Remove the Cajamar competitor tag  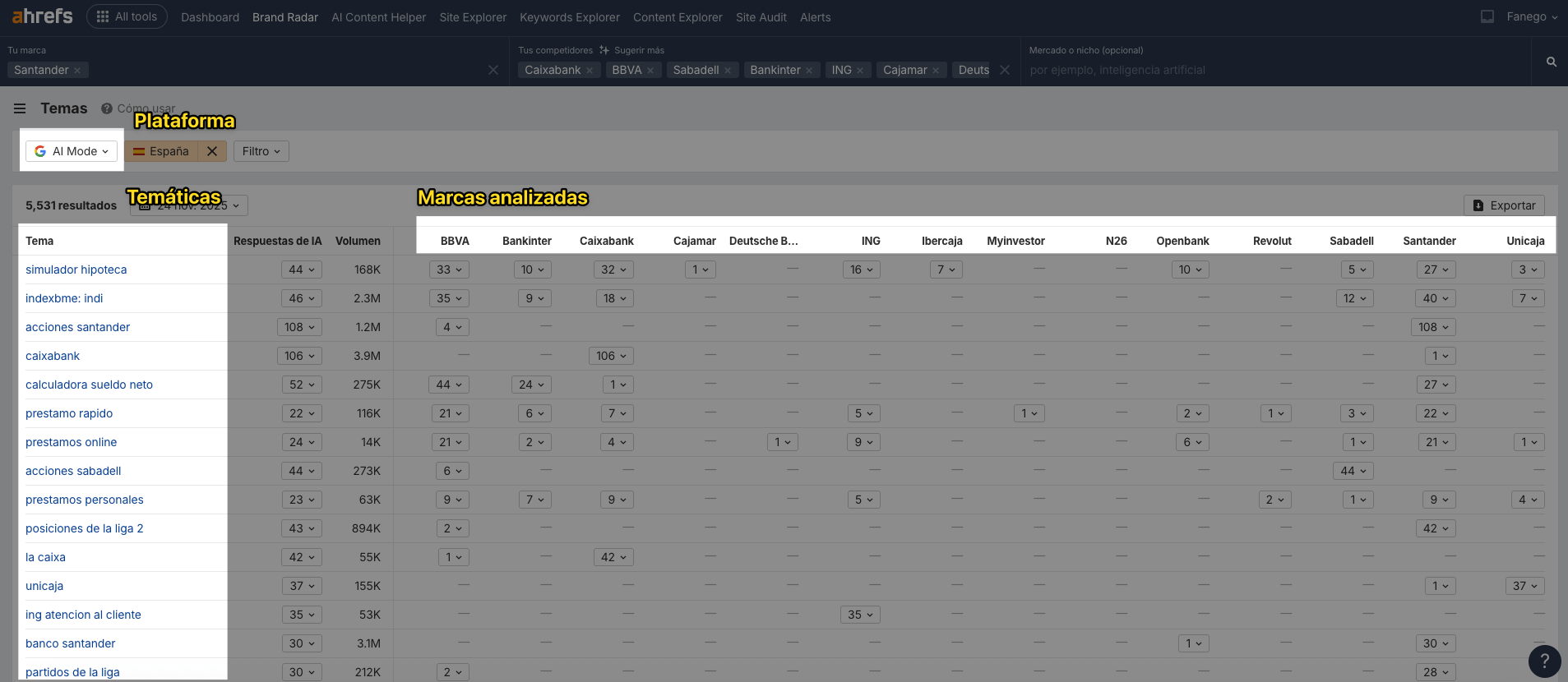pyautogui.click(x=936, y=71)
